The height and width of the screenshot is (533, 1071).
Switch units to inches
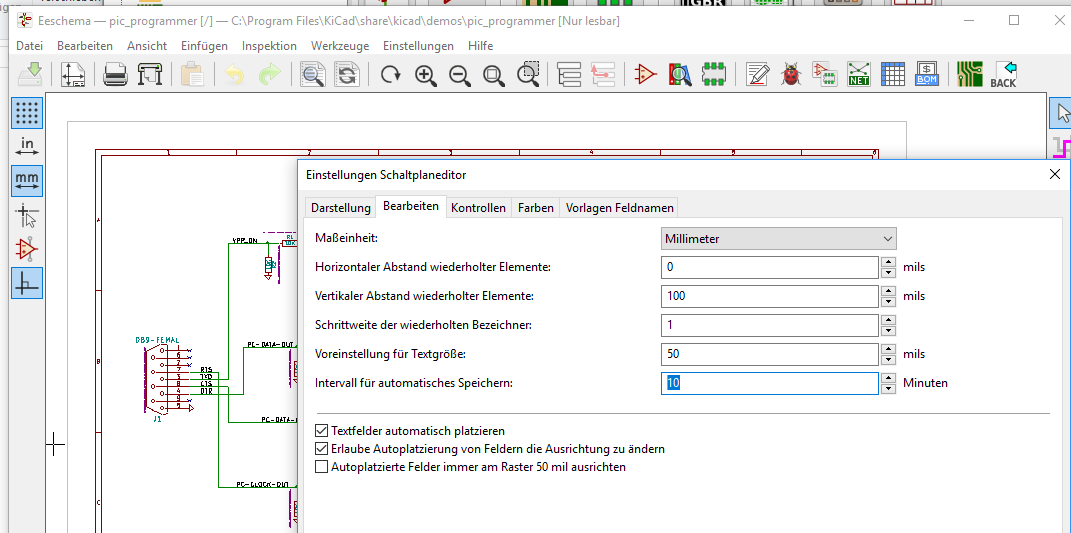[27, 146]
